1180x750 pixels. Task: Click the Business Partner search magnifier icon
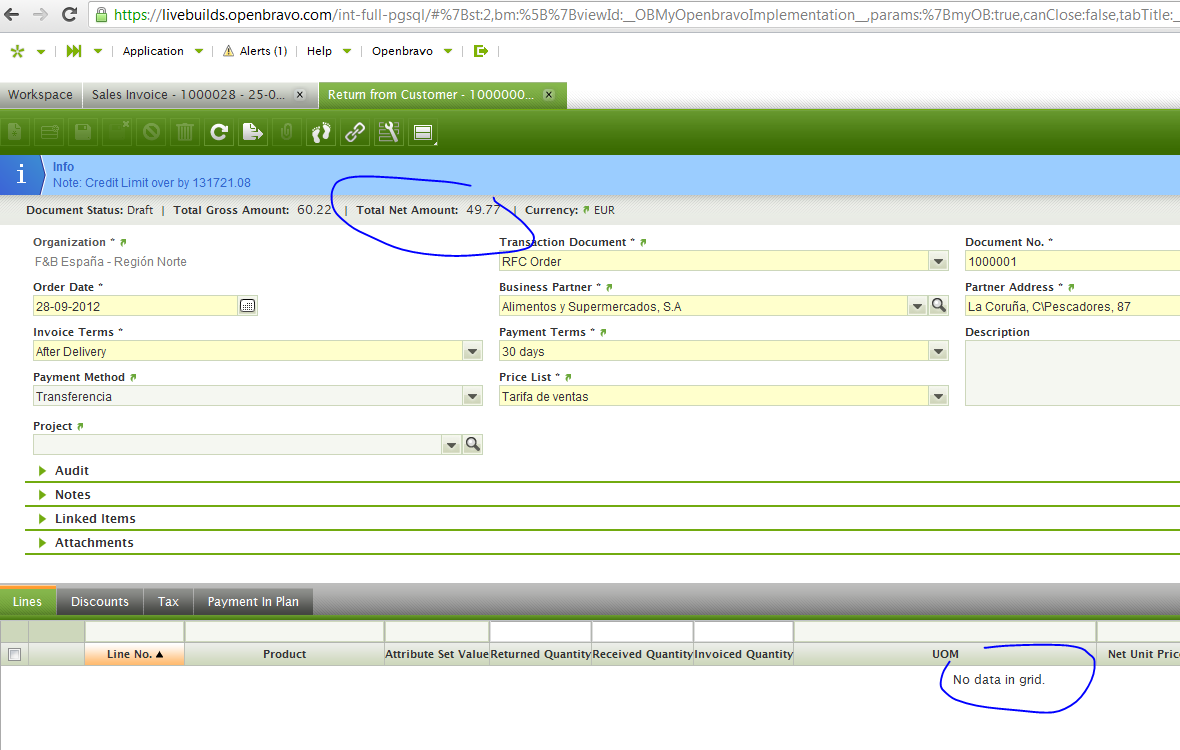click(938, 305)
